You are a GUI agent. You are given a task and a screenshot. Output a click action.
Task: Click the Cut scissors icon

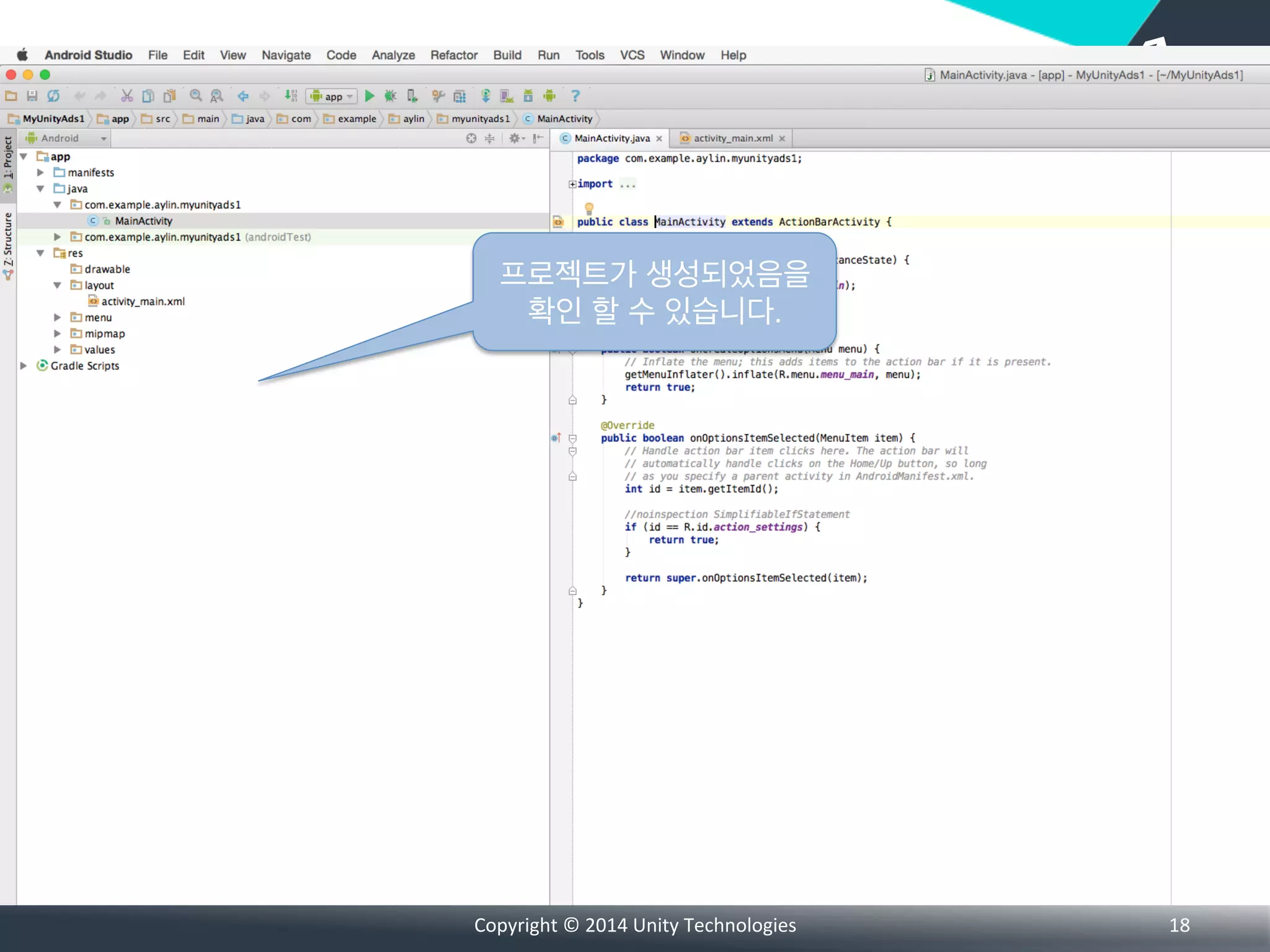pyautogui.click(x=127, y=96)
